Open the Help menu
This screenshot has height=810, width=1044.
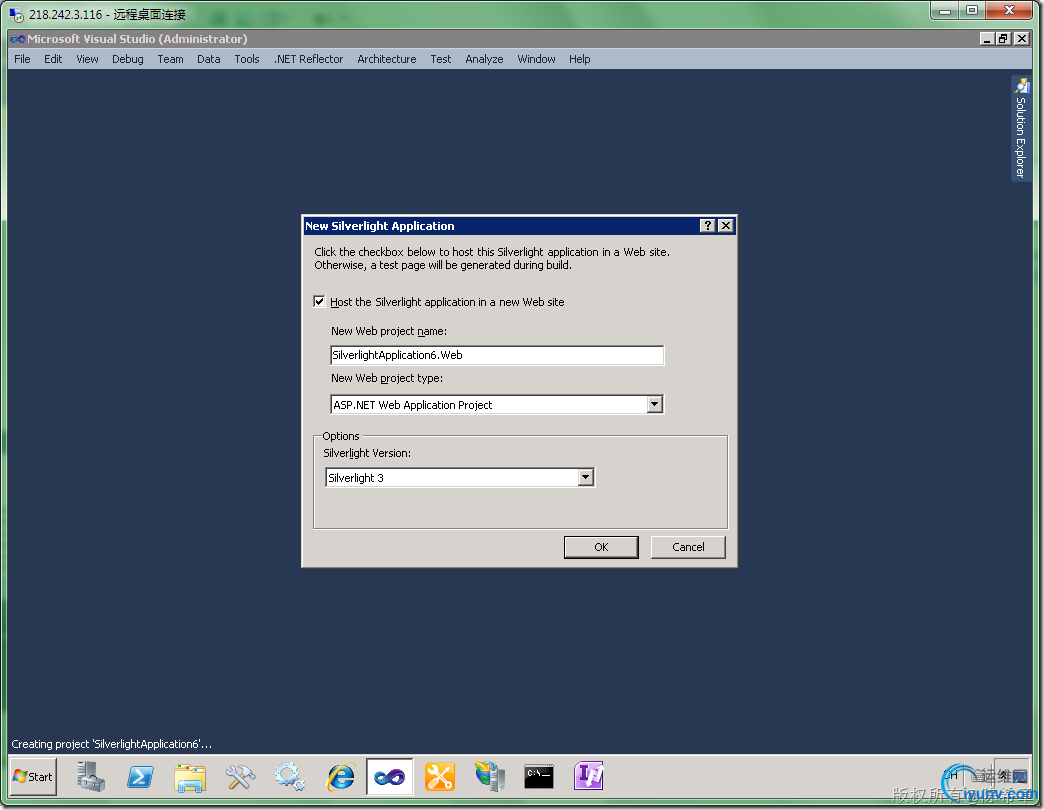pos(580,59)
